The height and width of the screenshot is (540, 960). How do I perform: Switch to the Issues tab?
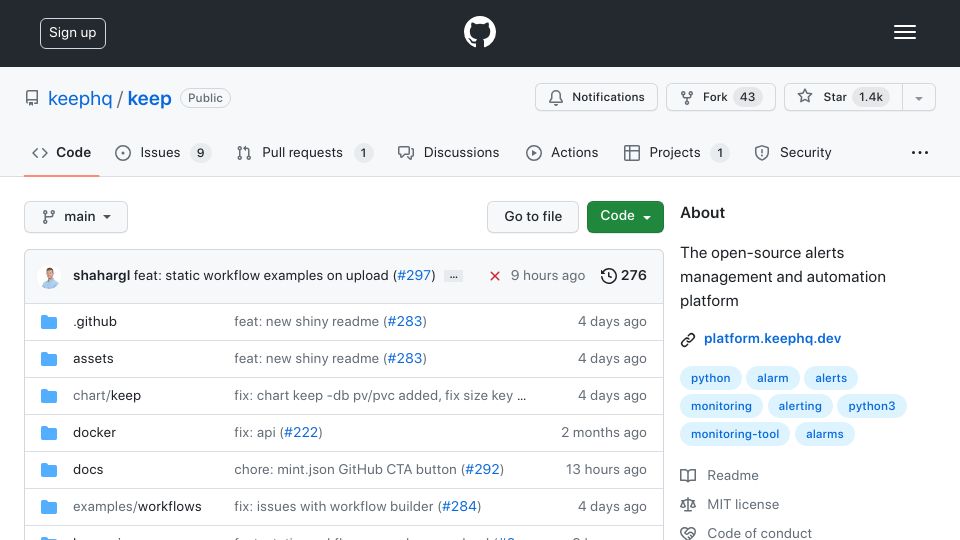point(163,152)
